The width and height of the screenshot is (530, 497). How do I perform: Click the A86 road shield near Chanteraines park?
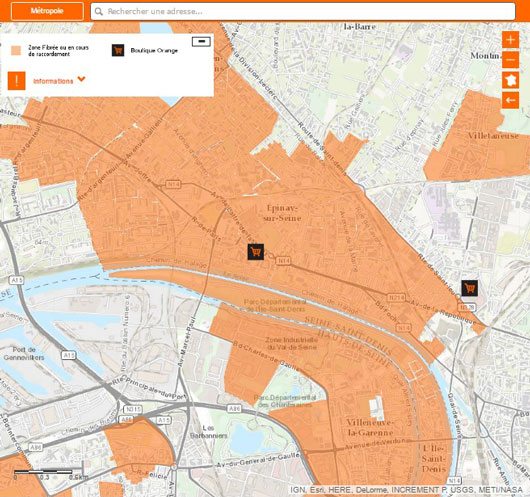point(235,409)
